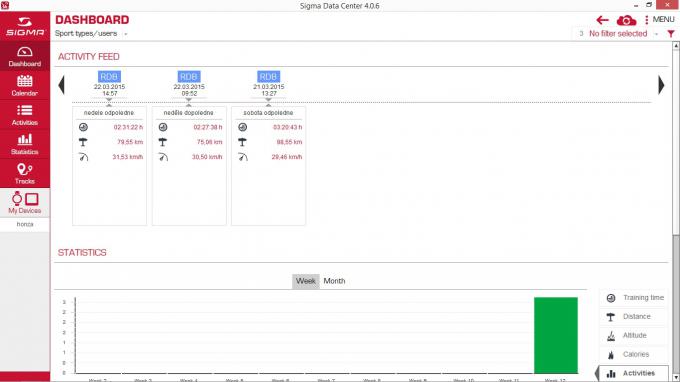The image size is (680, 382).
Task: Open the MENU button
Action: 659,20
